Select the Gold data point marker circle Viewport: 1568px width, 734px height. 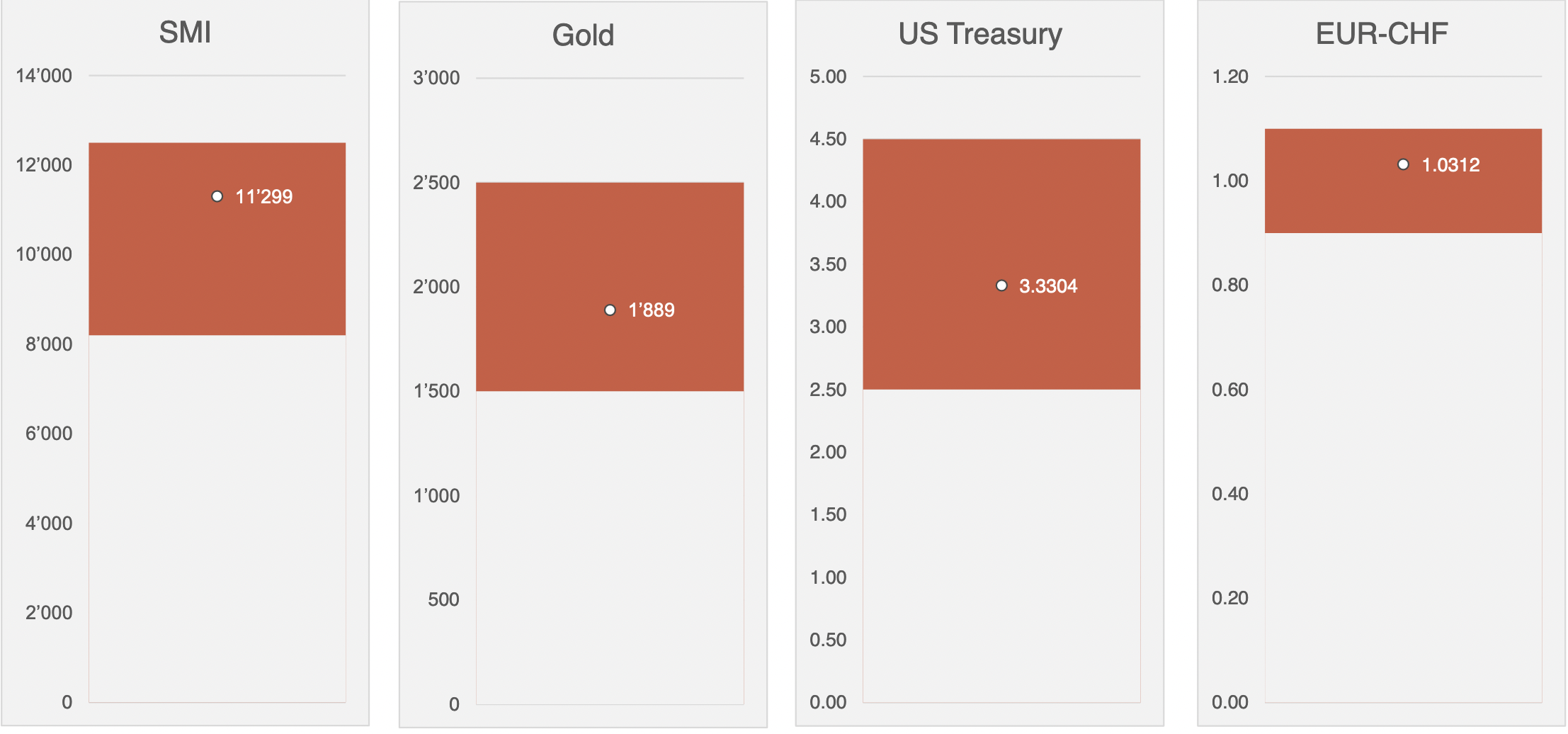pos(610,310)
